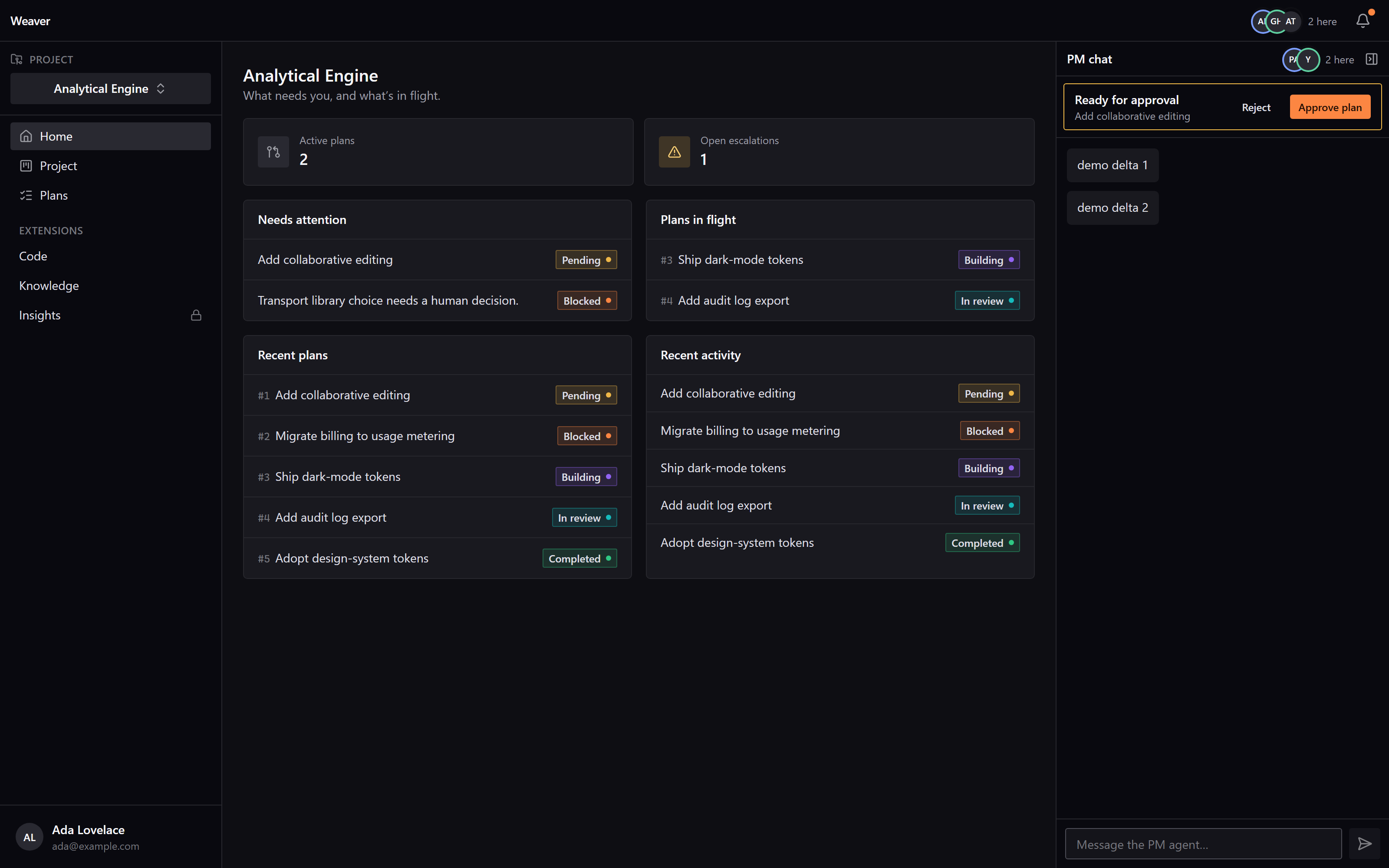Viewport: 1389px width, 868px height.
Task: Click the Plans checklist icon in sidebar
Action: (26, 195)
